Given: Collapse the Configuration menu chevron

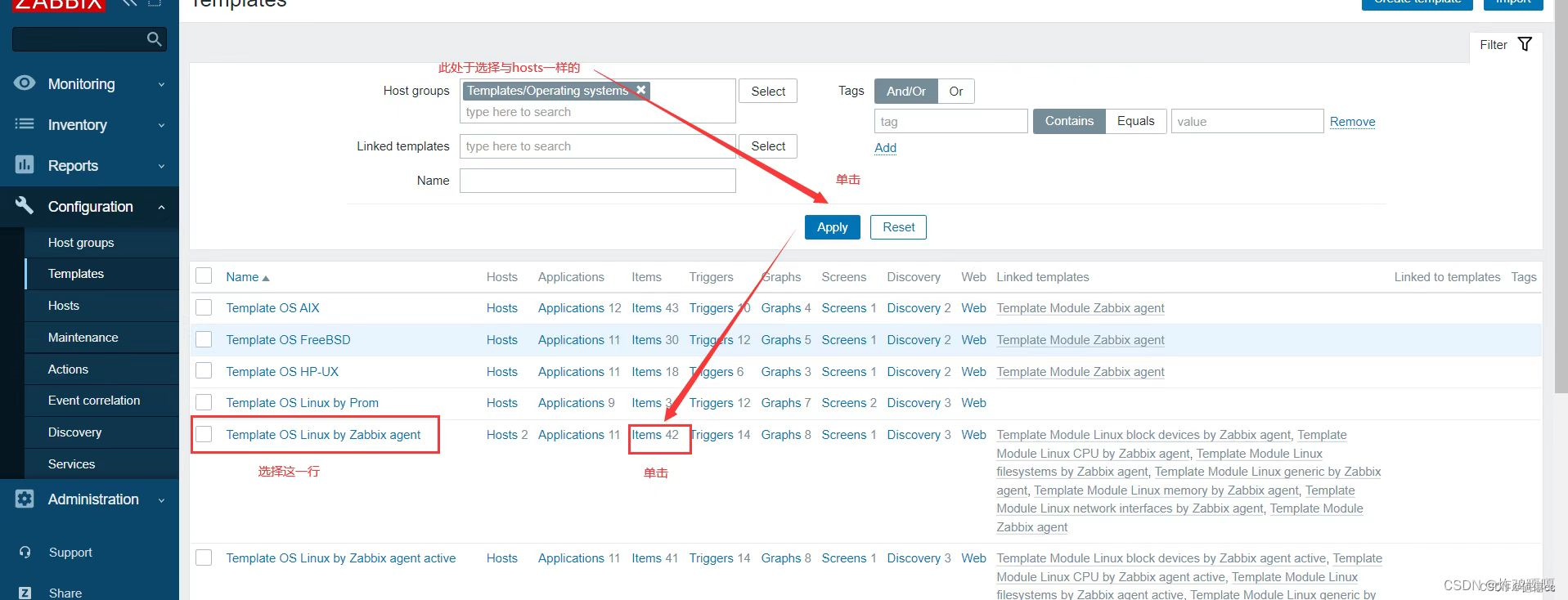Looking at the screenshot, I should click(x=161, y=207).
